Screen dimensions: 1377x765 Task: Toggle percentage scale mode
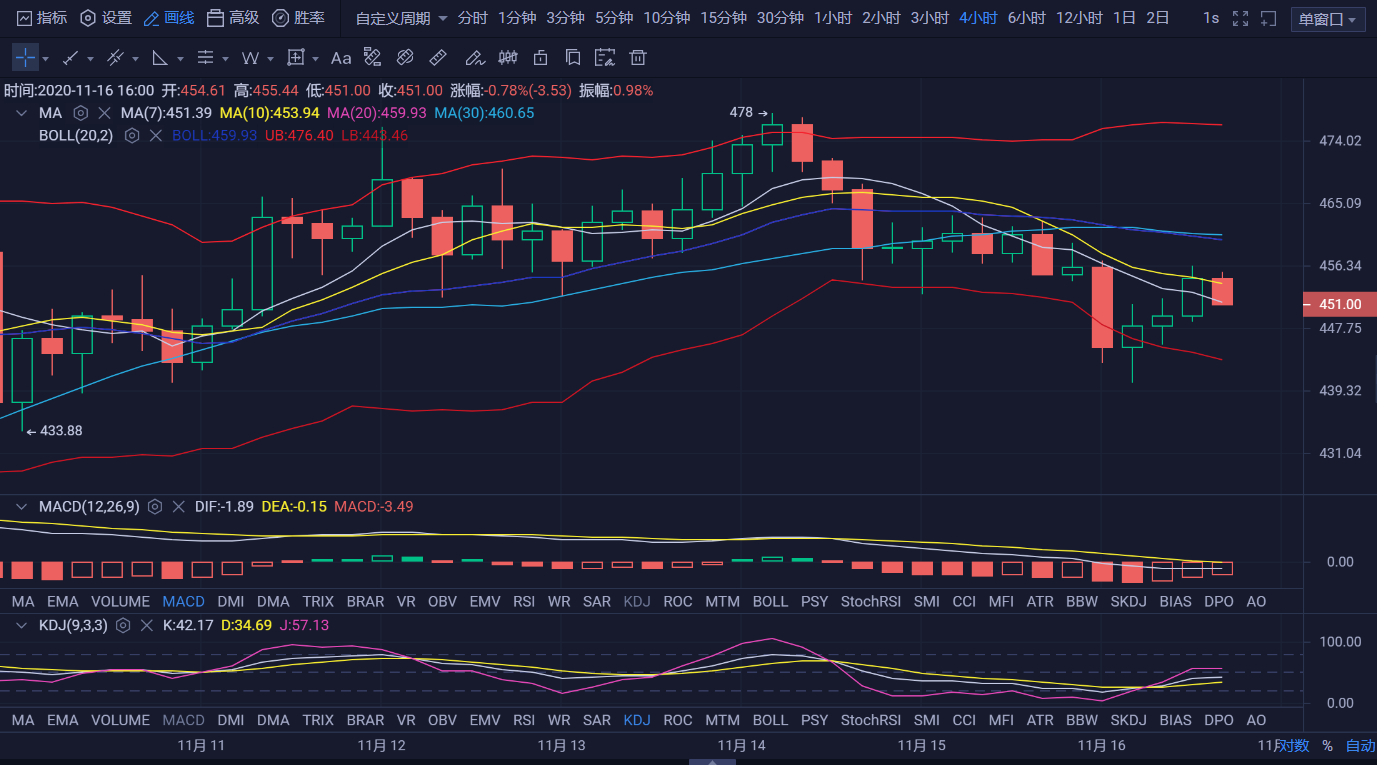[x=1327, y=745]
